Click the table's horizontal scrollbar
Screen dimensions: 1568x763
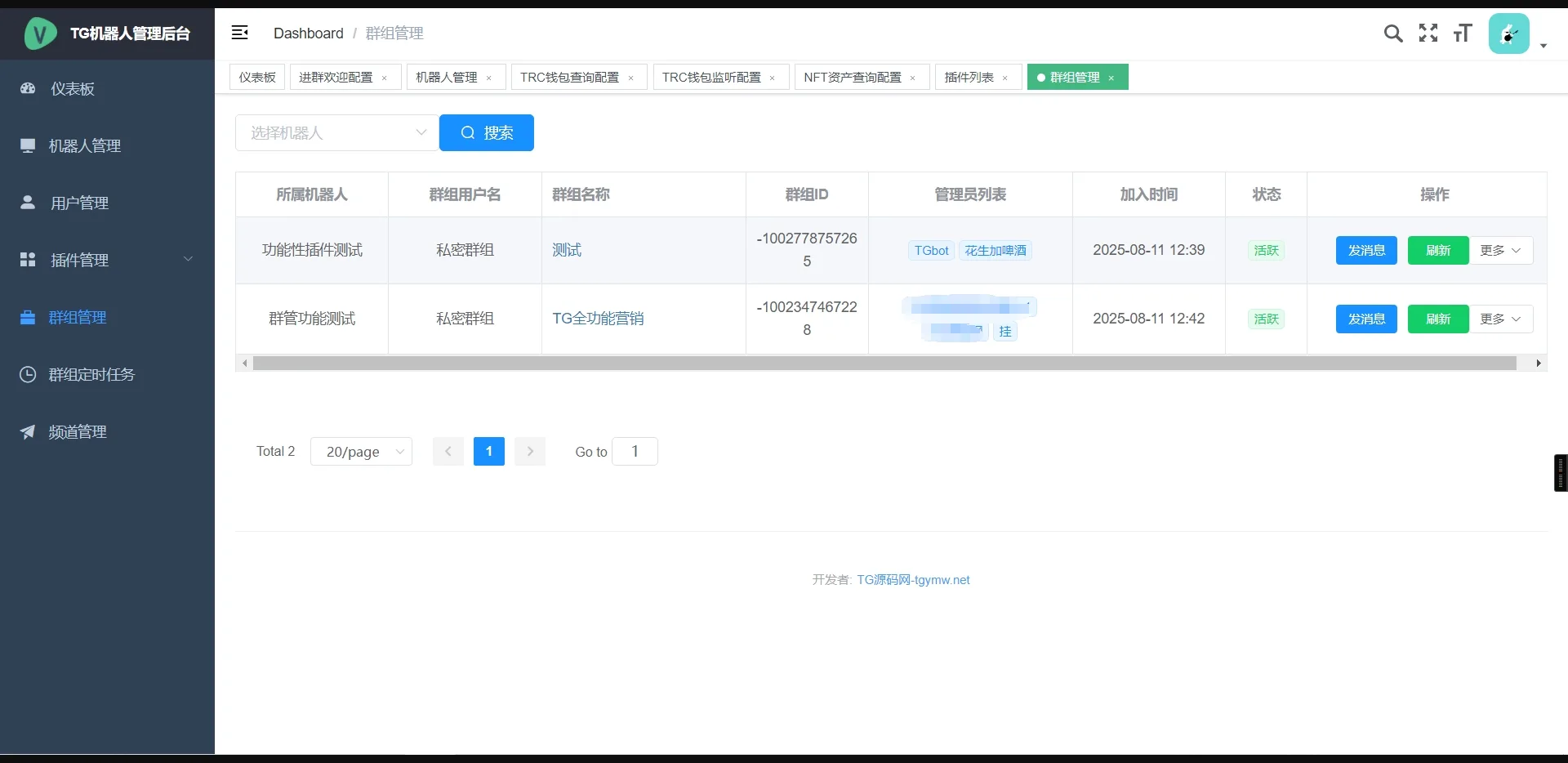(884, 364)
